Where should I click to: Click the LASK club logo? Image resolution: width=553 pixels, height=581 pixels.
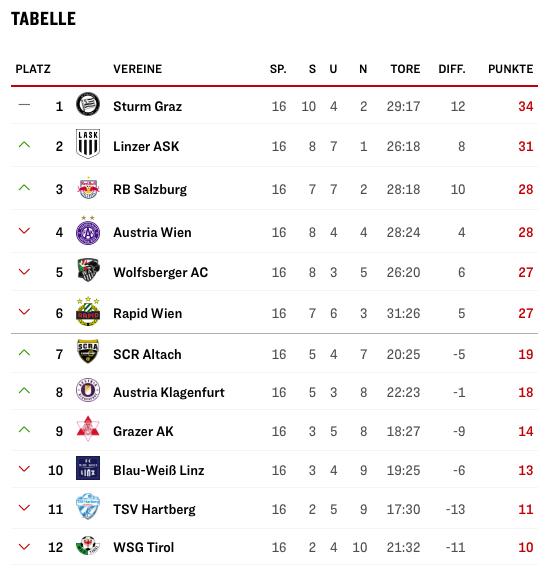click(x=88, y=144)
